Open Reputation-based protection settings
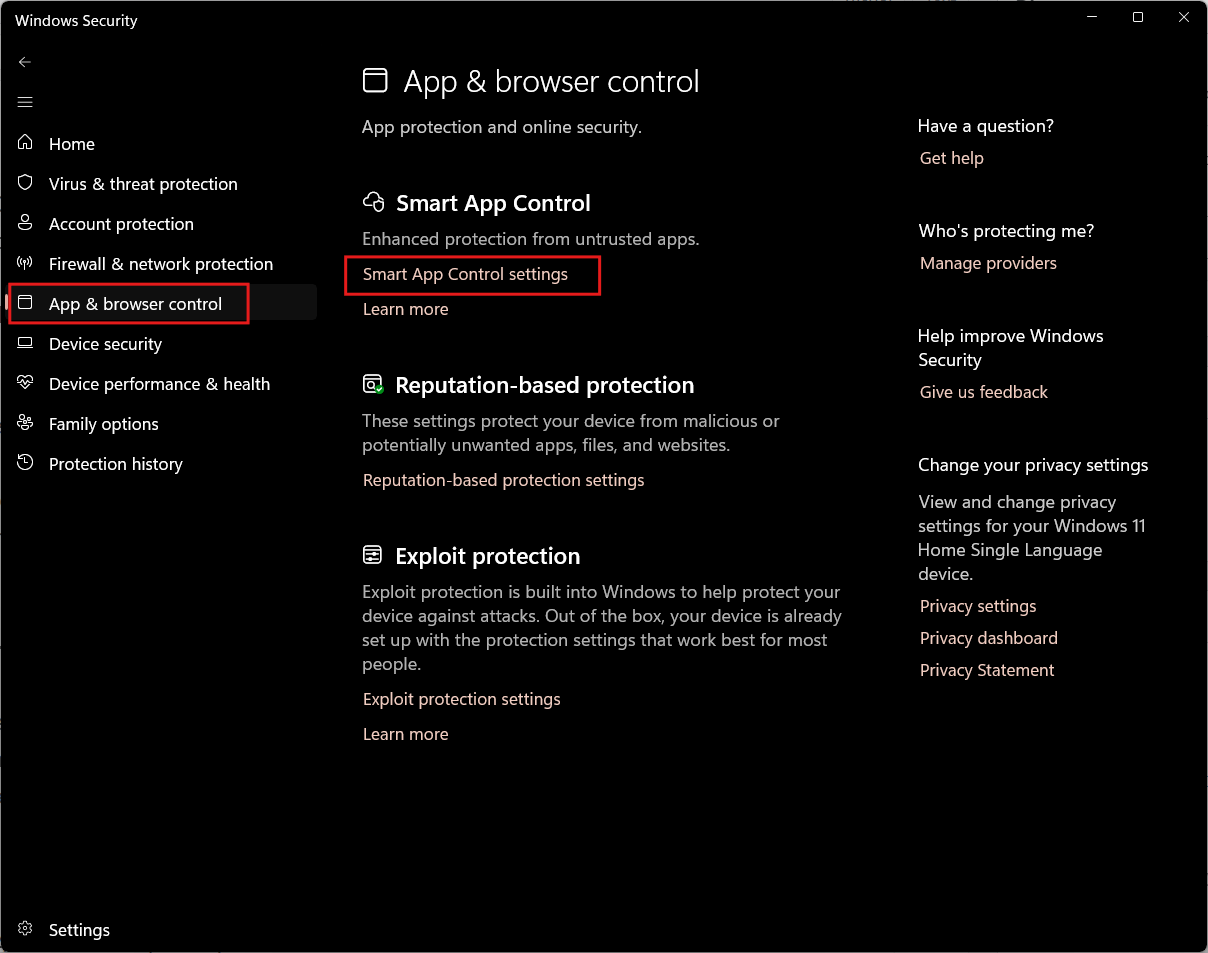Image resolution: width=1208 pixels, height=953 pixels. click(503, 479)
